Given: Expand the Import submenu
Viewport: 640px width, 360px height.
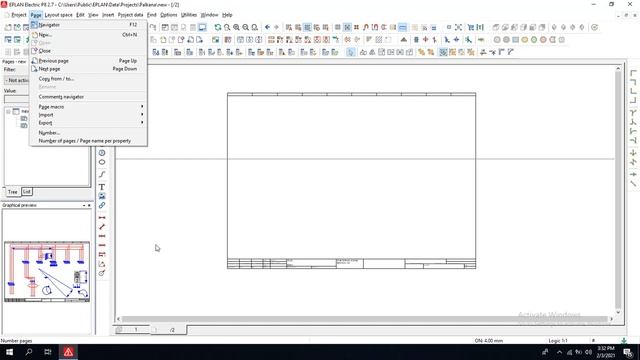Looking at the screenshot, I should click(x=88, y=115).
